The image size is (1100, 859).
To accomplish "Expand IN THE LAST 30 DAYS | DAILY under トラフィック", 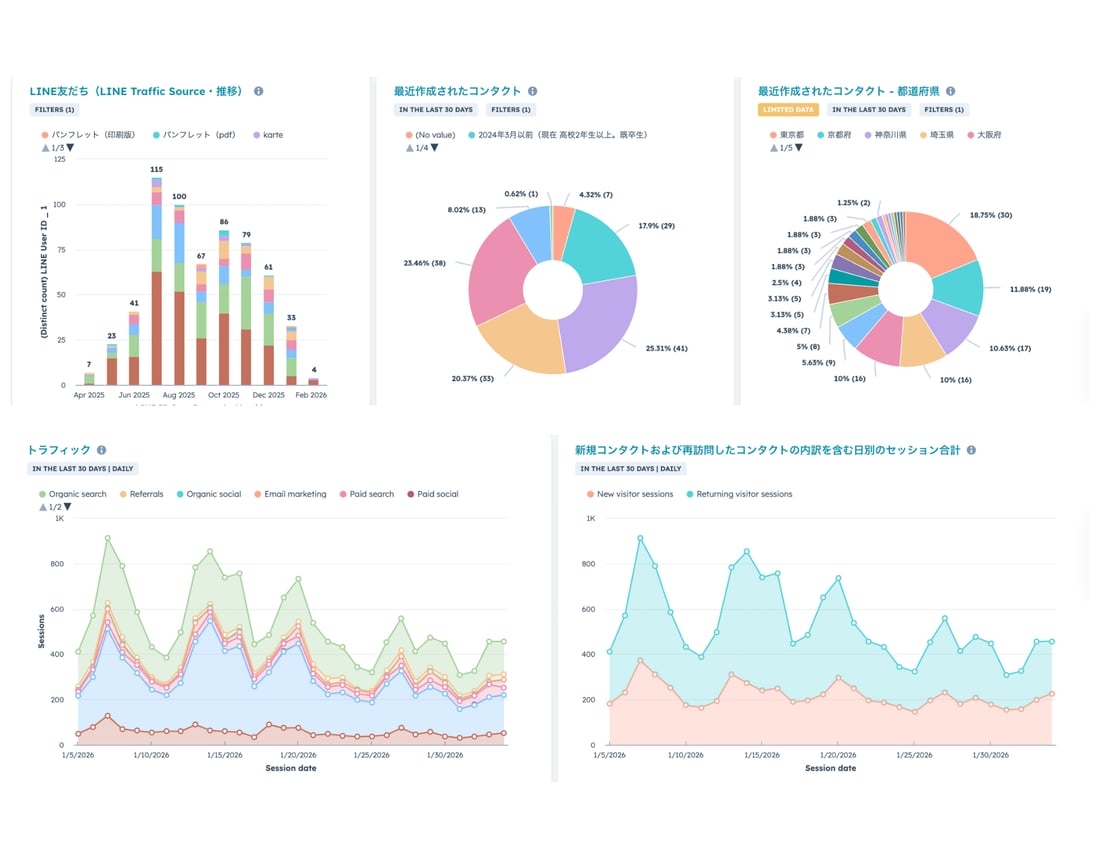I will [83, 469].
